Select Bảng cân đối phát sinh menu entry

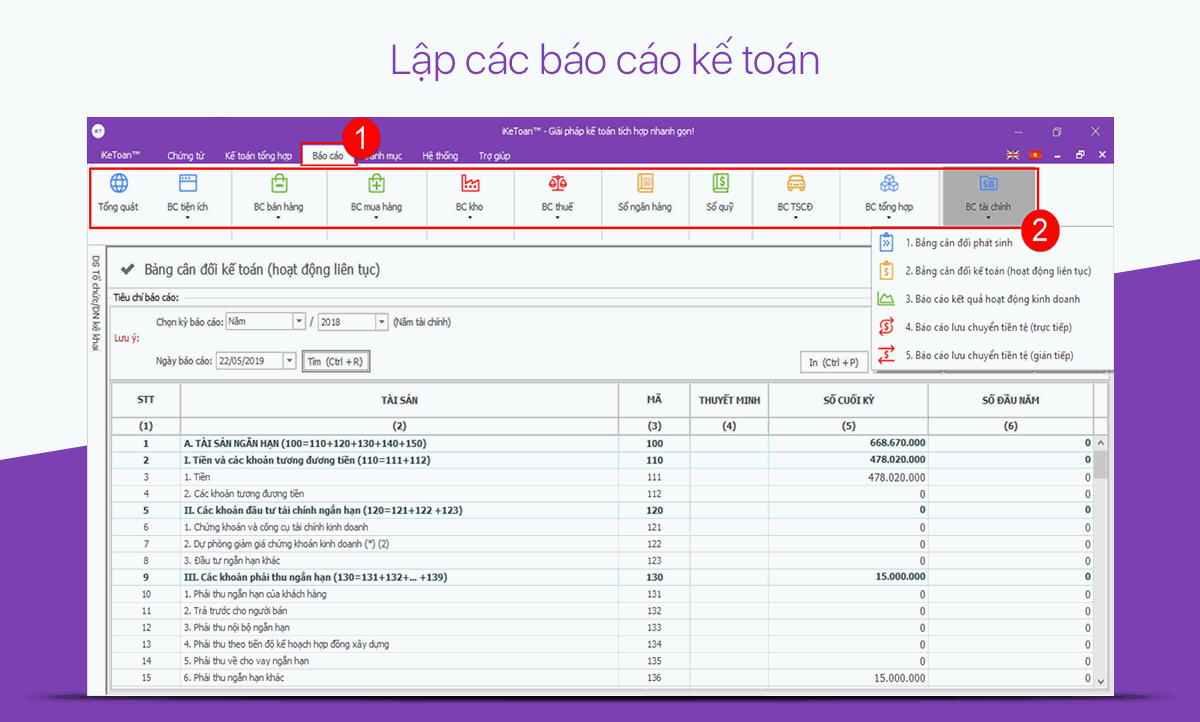tap(958, 242)
